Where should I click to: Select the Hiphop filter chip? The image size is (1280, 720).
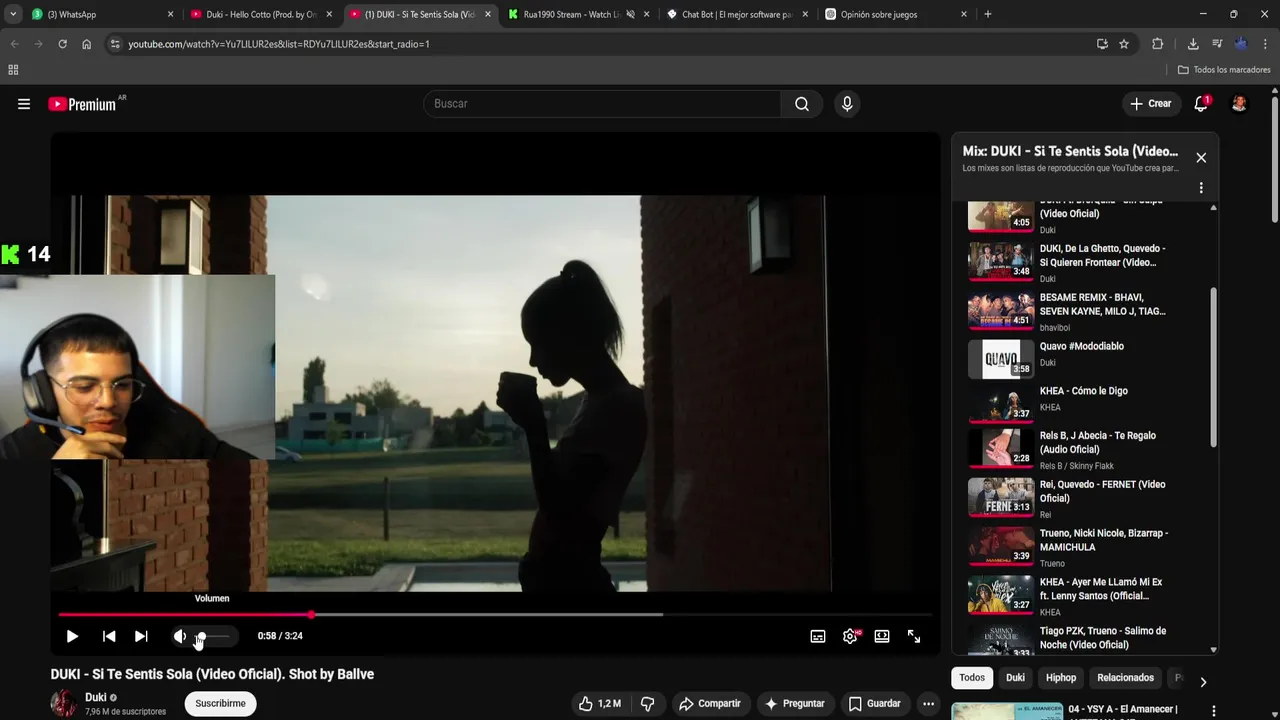[1061, 678]
